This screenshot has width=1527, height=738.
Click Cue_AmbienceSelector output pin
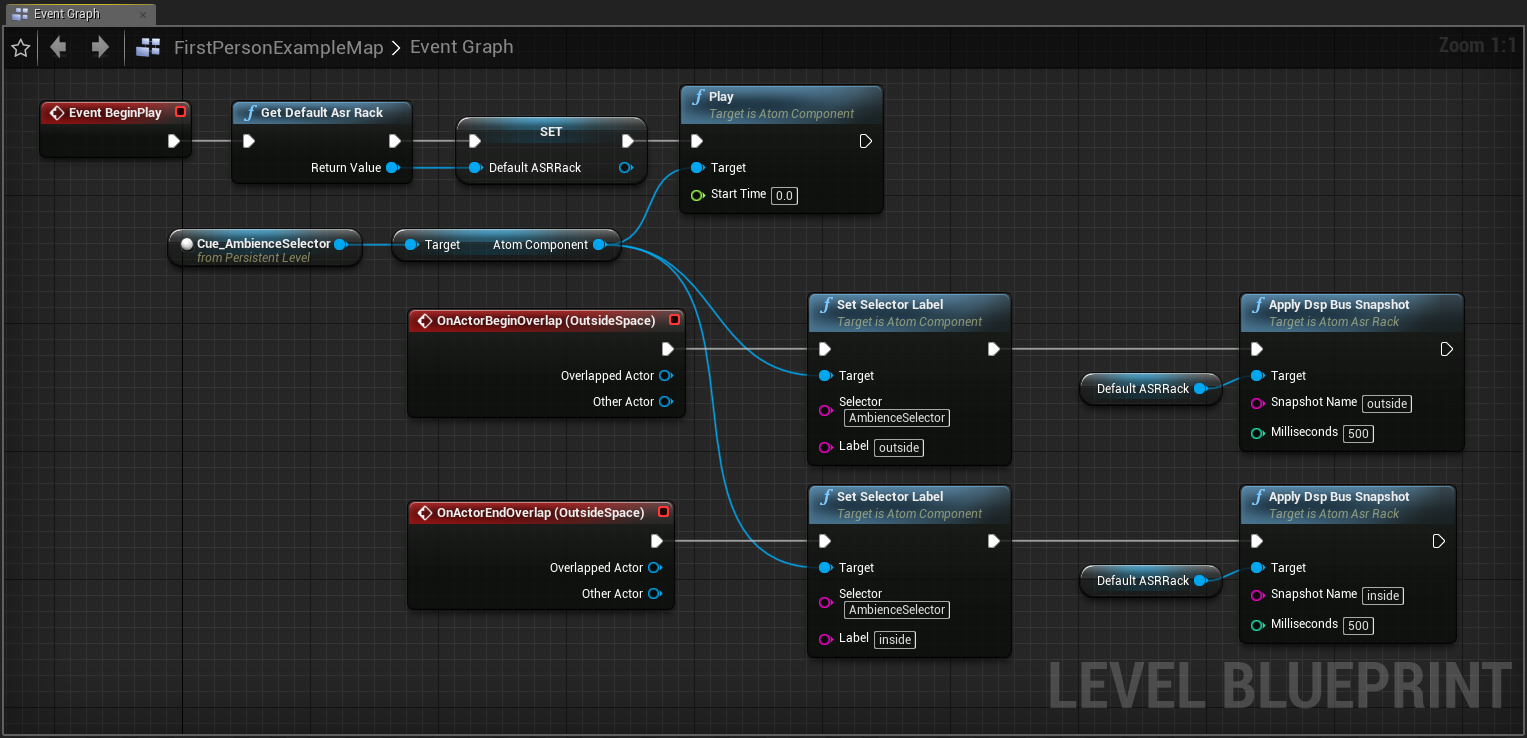[x=340, y=244]
